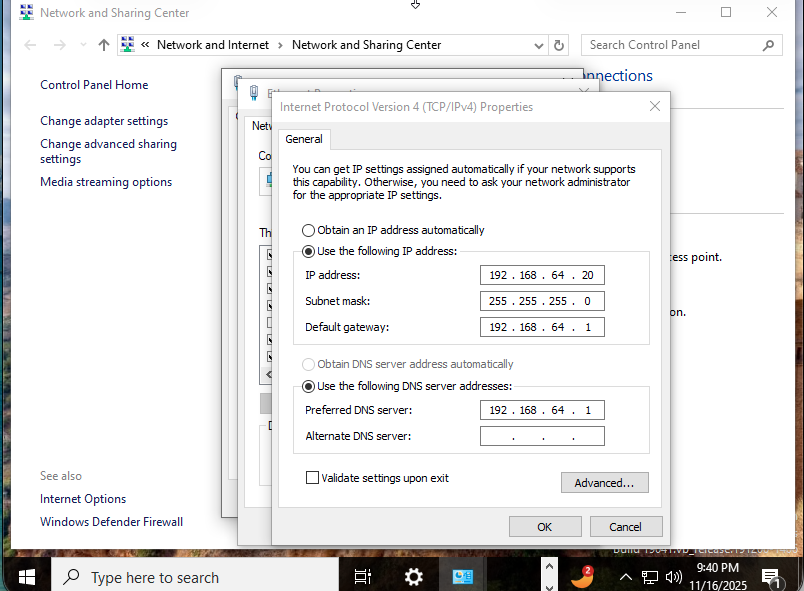Expand the breadcrumb chevron after 'Network and Internet'
Image resolution: width=804 pixels, height=591 pixels.
tap(280, 44)
